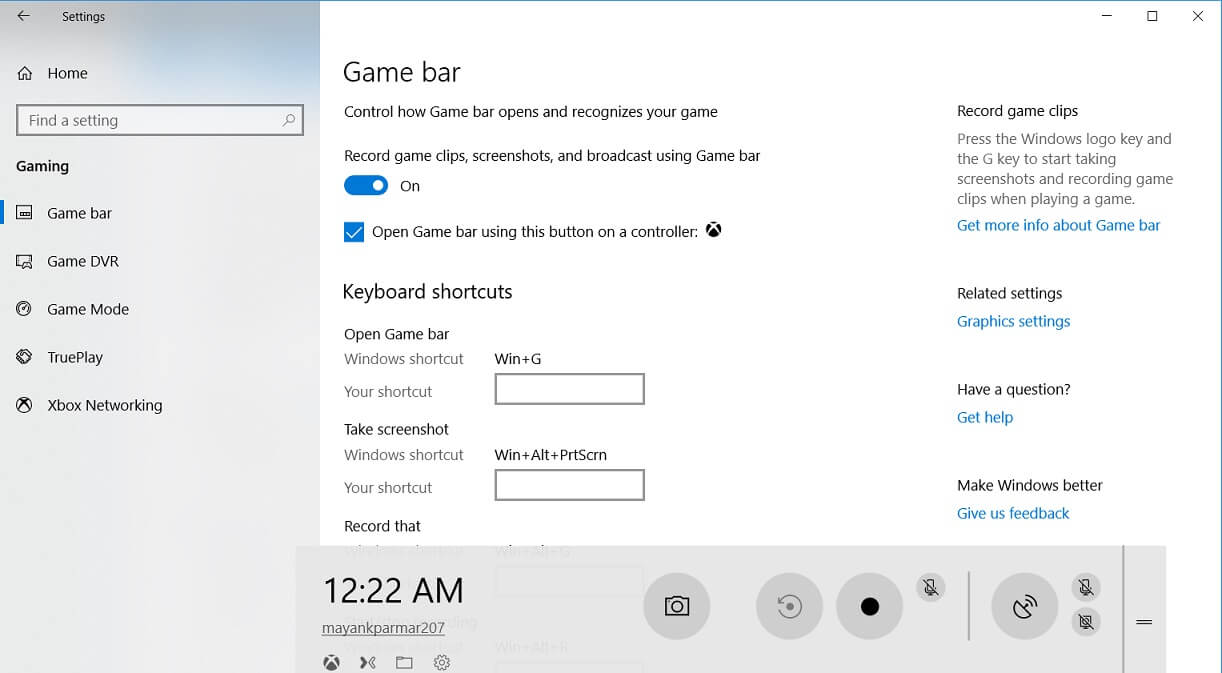Click mayankparmar207 username link
The image size is (1222, 673).
tap(383, 628)
